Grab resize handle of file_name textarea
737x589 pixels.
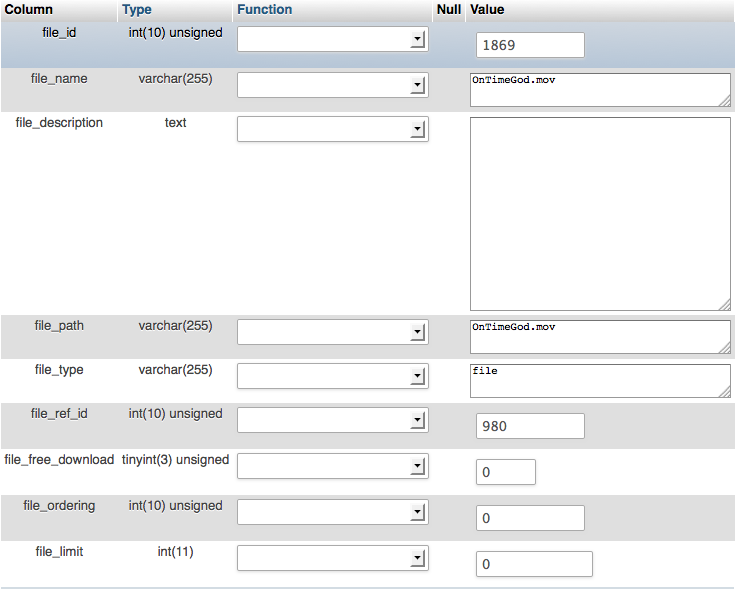725,101
